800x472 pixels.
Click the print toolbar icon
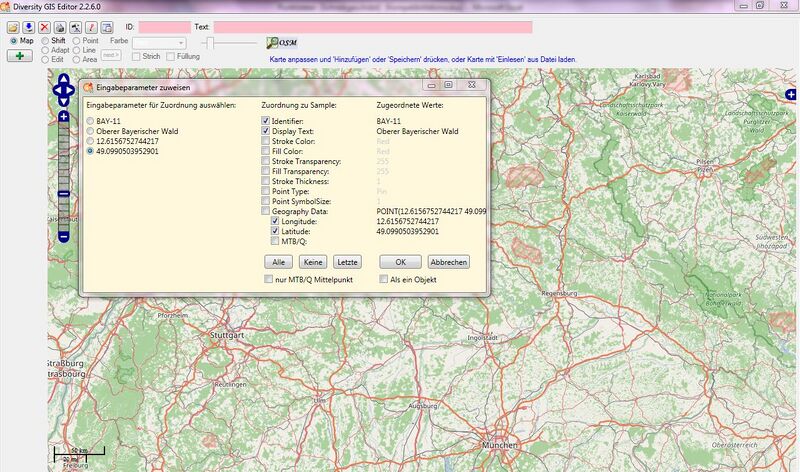point(60,27)
